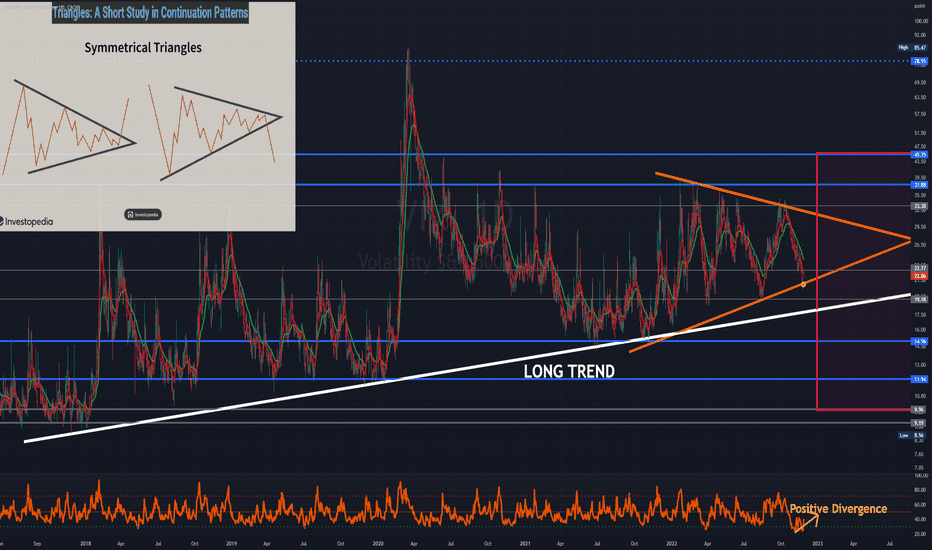The image size is (932, 550).
Task: Click the 2023 label on time axis
Action: pyautogui.click(x=817, y=543)
